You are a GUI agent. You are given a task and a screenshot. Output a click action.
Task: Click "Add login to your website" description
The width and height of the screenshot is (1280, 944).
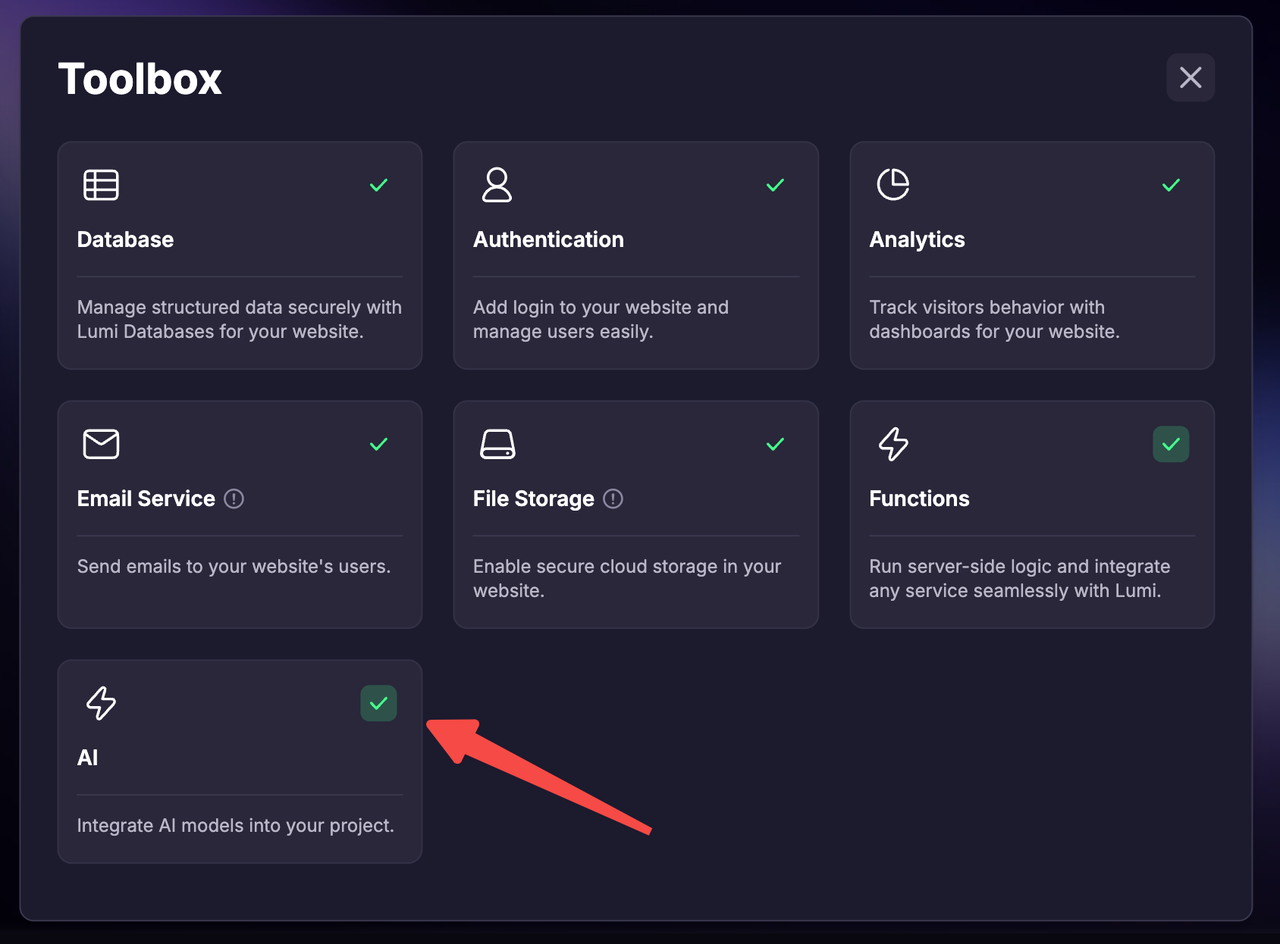point(601,319)
